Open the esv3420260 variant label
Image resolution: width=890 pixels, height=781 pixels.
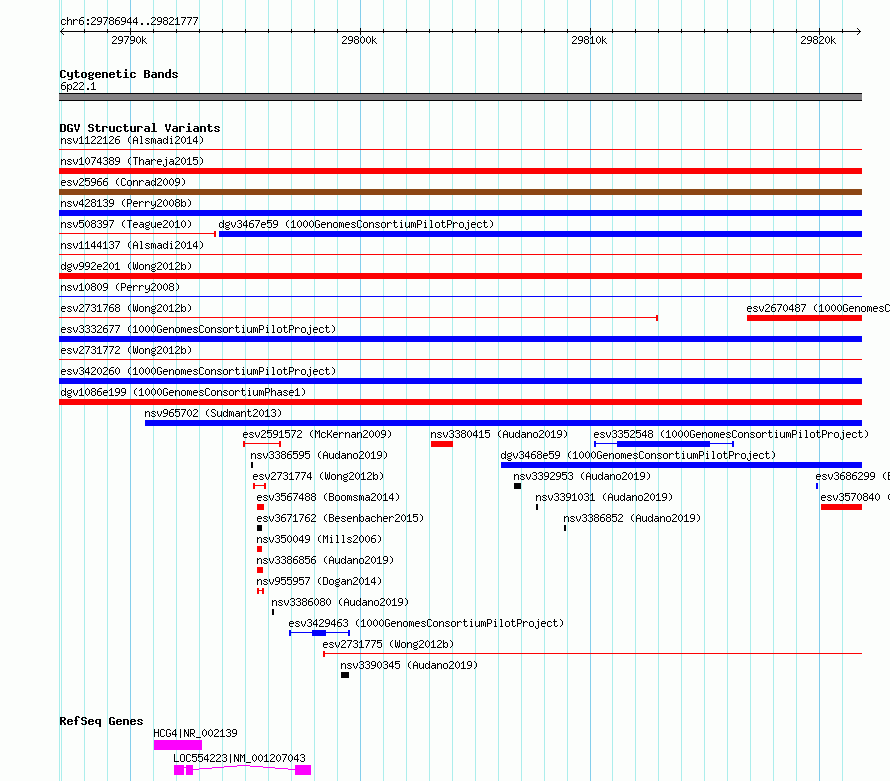[198, 371]
